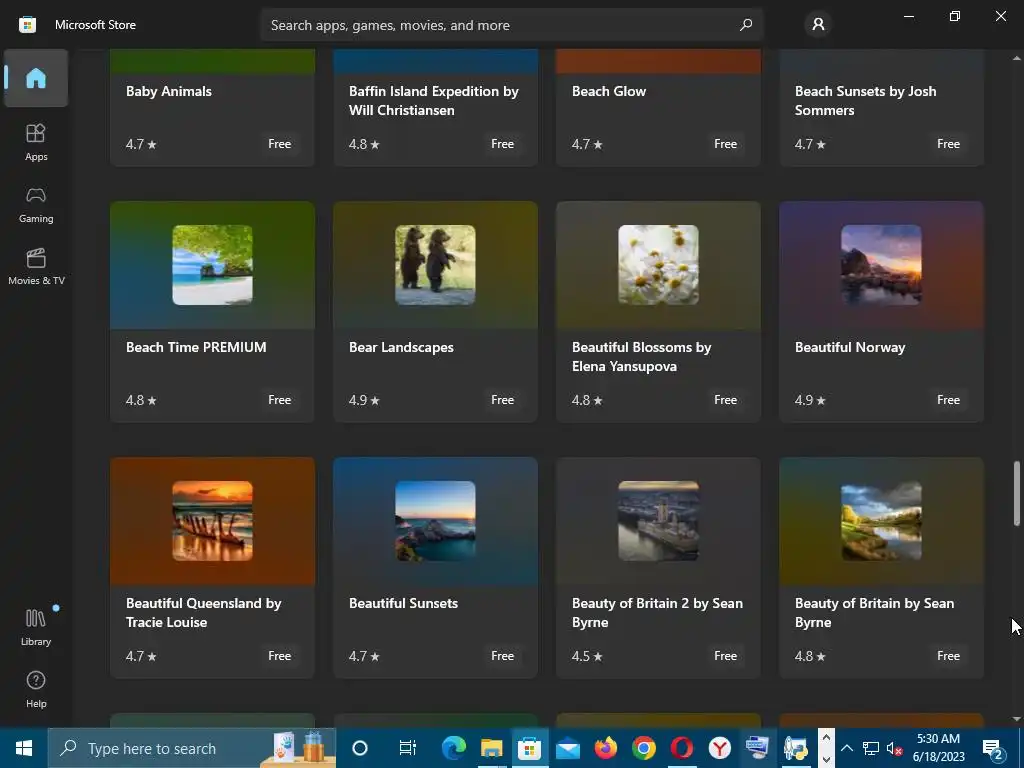This screenshot has width=1024, height=768.
Task: Select Baby Animals title
Action: (x=168, y=91)
